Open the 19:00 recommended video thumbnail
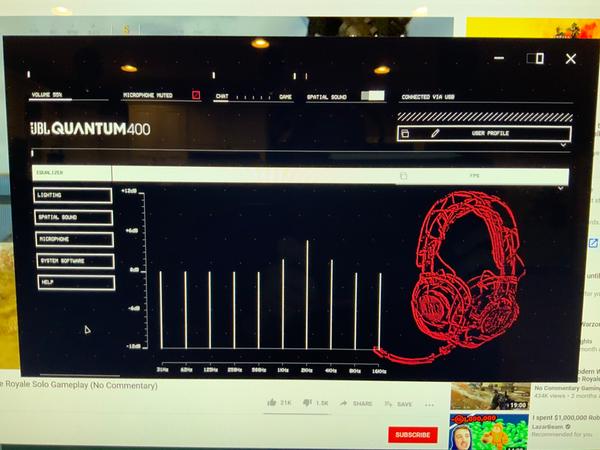The image size is (600, 450). click(x=490, y=396)
